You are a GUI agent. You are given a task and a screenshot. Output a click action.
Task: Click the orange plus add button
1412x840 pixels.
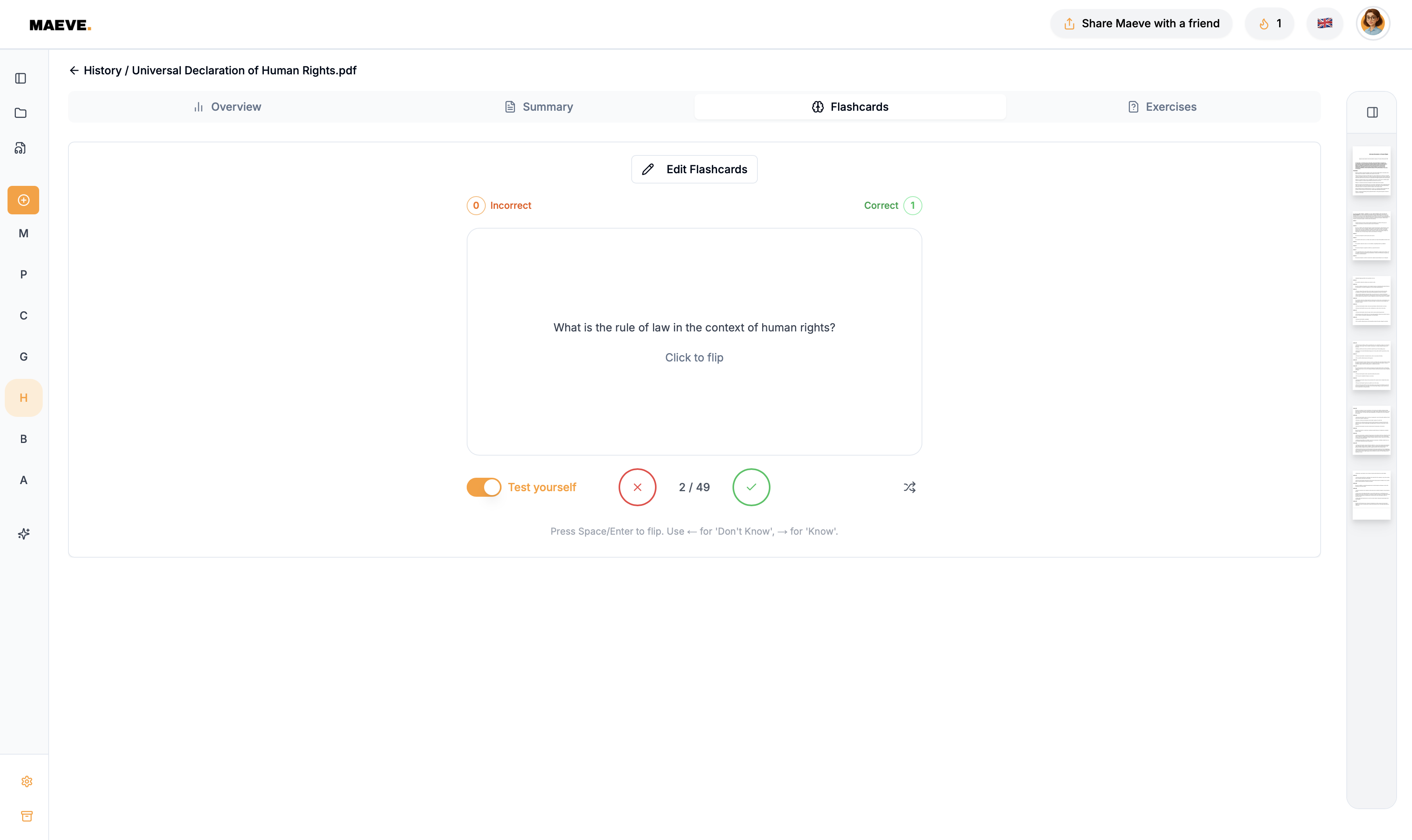pyautogui.click(x=23, y=201)
